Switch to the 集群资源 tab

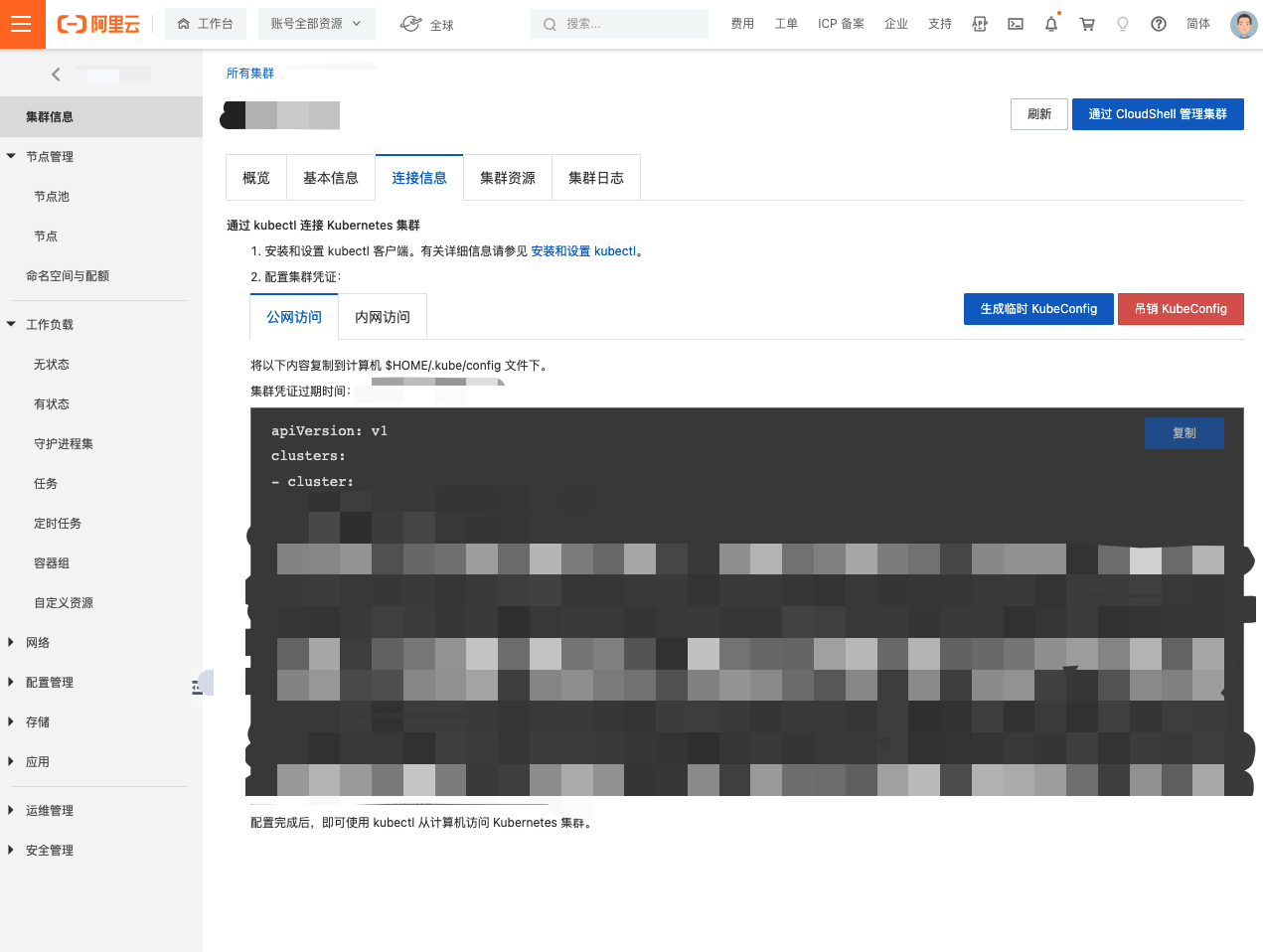(x=507, y=178)
